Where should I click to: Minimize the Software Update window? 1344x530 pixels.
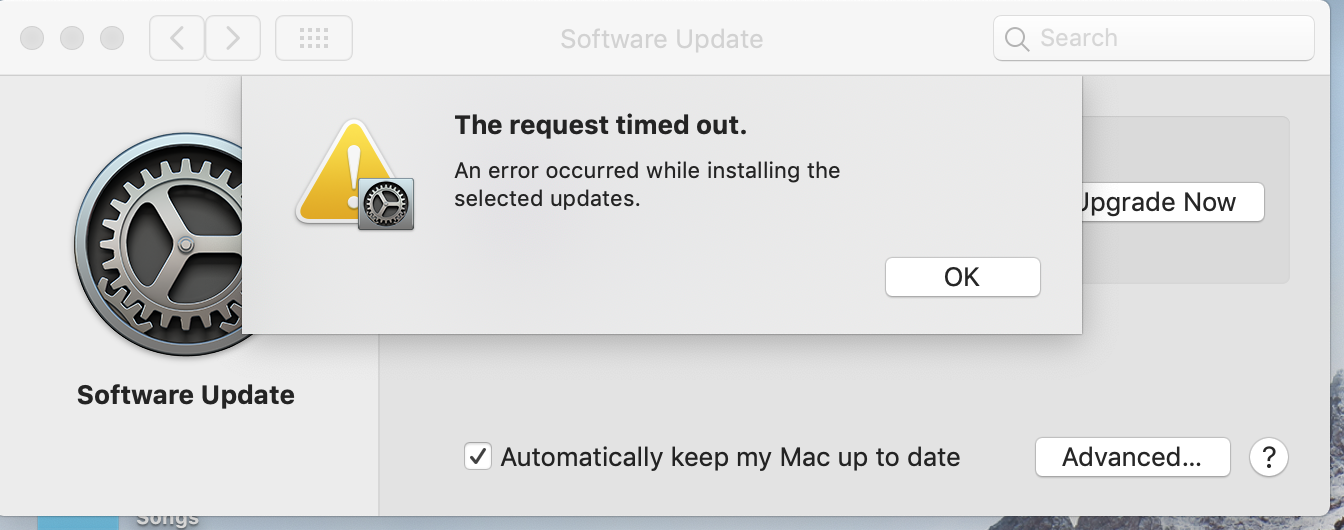[x=72, y=38]
